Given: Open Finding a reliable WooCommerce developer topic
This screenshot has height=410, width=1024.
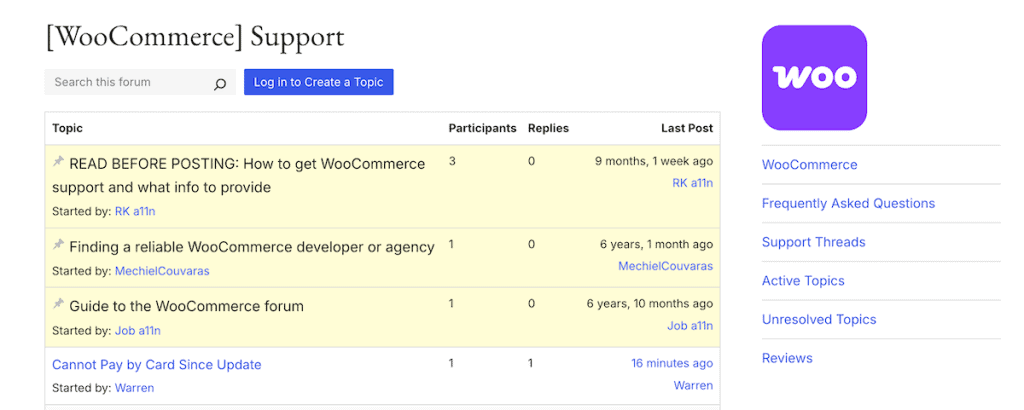Looking at the screenshot, I should [x=251, y=247].
